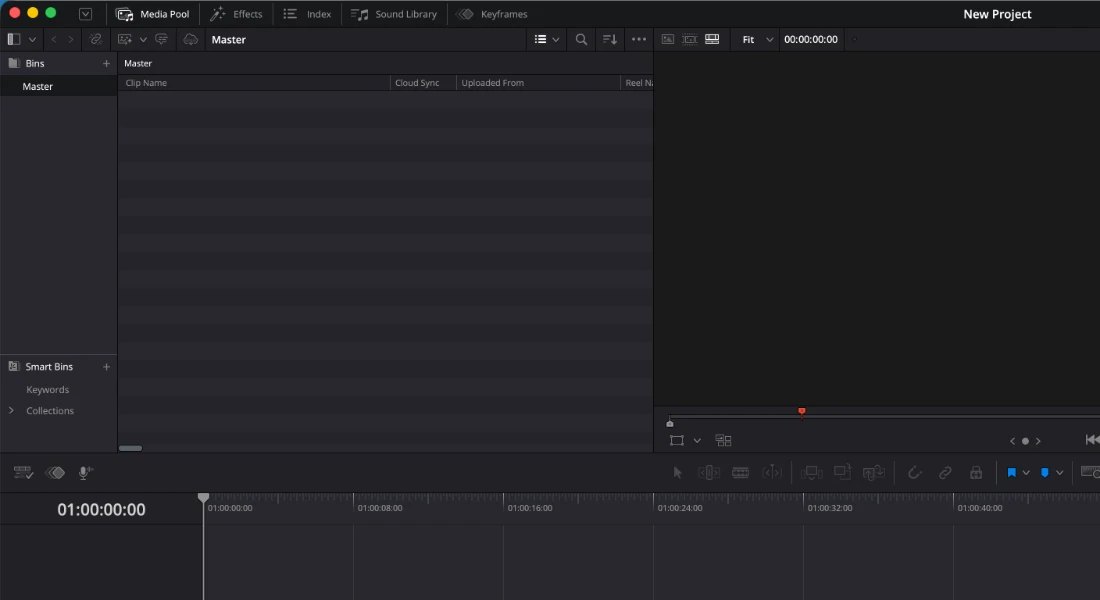Open the Sound Library panel

tap(394, 14)
